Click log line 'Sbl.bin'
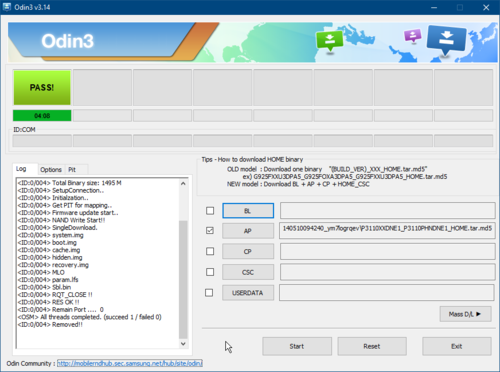 point(44,287)
